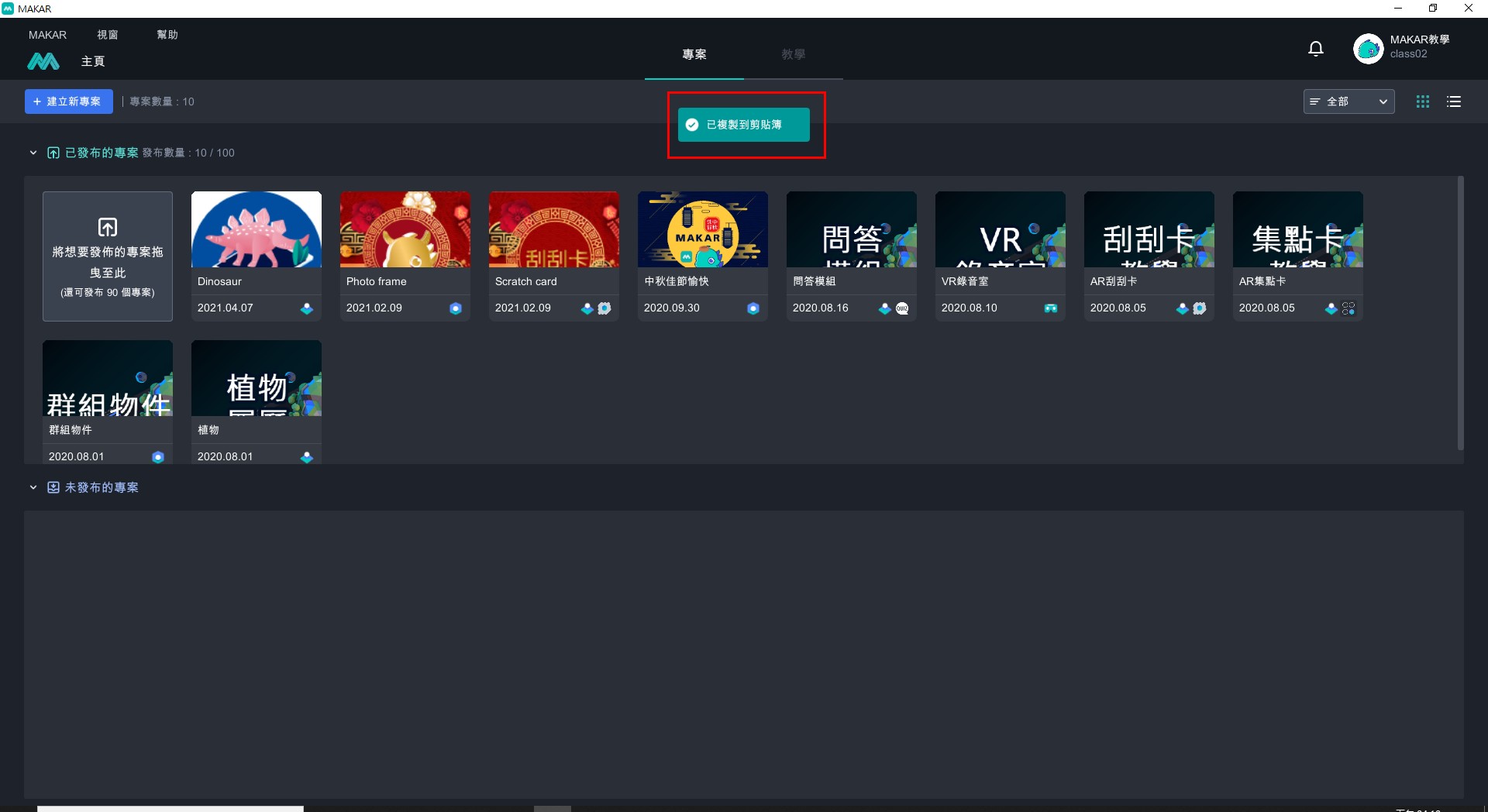Click the Scratch card AR type icon
Viewport: 1488px width, 812px height.
coord(587,308)
